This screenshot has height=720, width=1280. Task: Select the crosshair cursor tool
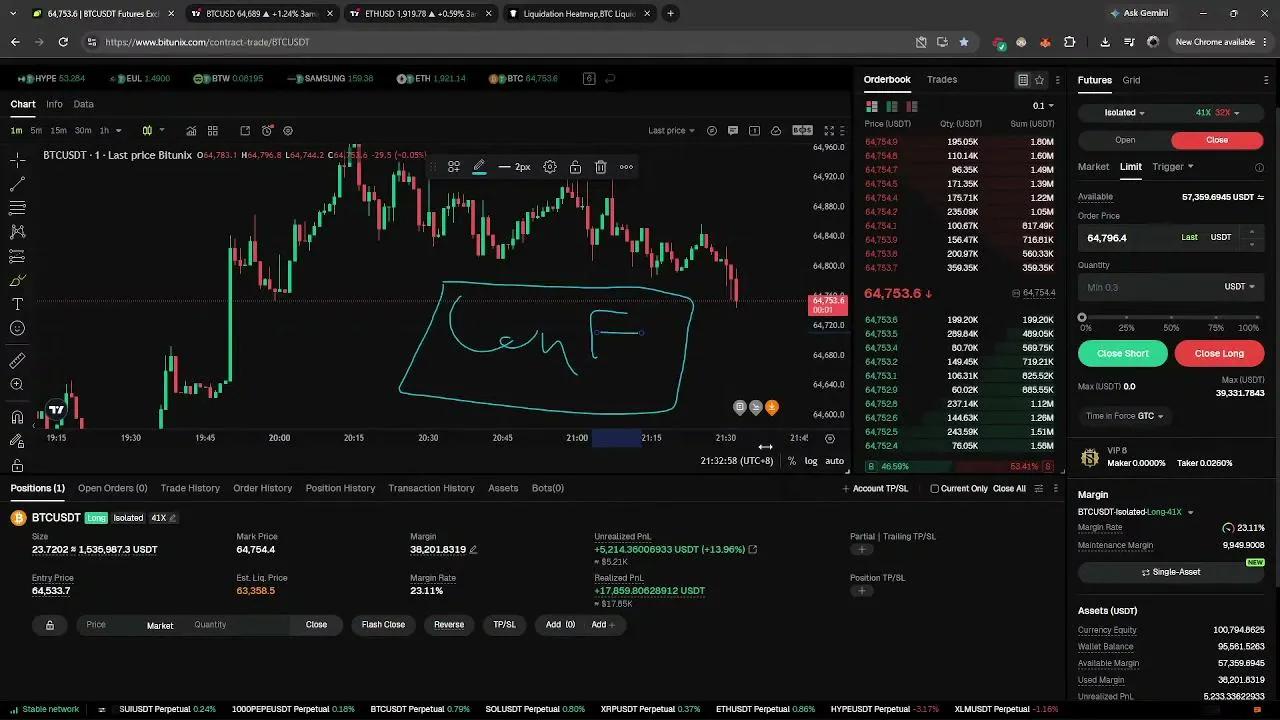click(17, 160)
